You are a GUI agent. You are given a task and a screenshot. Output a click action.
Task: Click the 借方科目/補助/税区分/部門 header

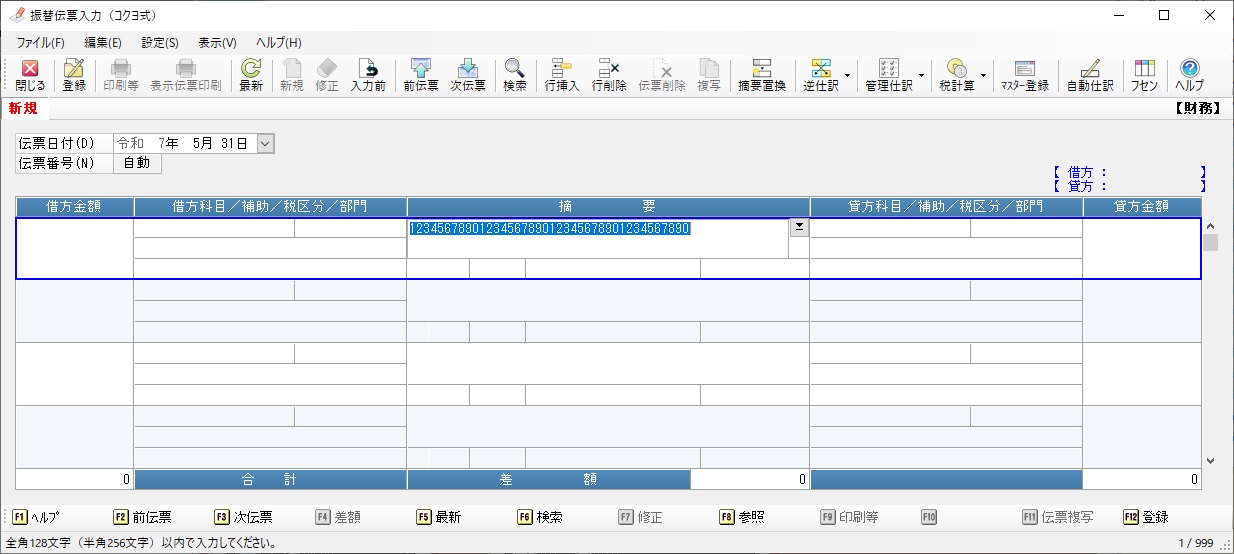[x=270, y=207]
